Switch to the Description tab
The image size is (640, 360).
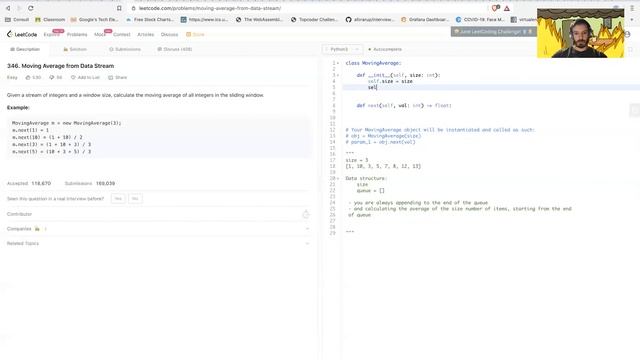tap(25, 49)
